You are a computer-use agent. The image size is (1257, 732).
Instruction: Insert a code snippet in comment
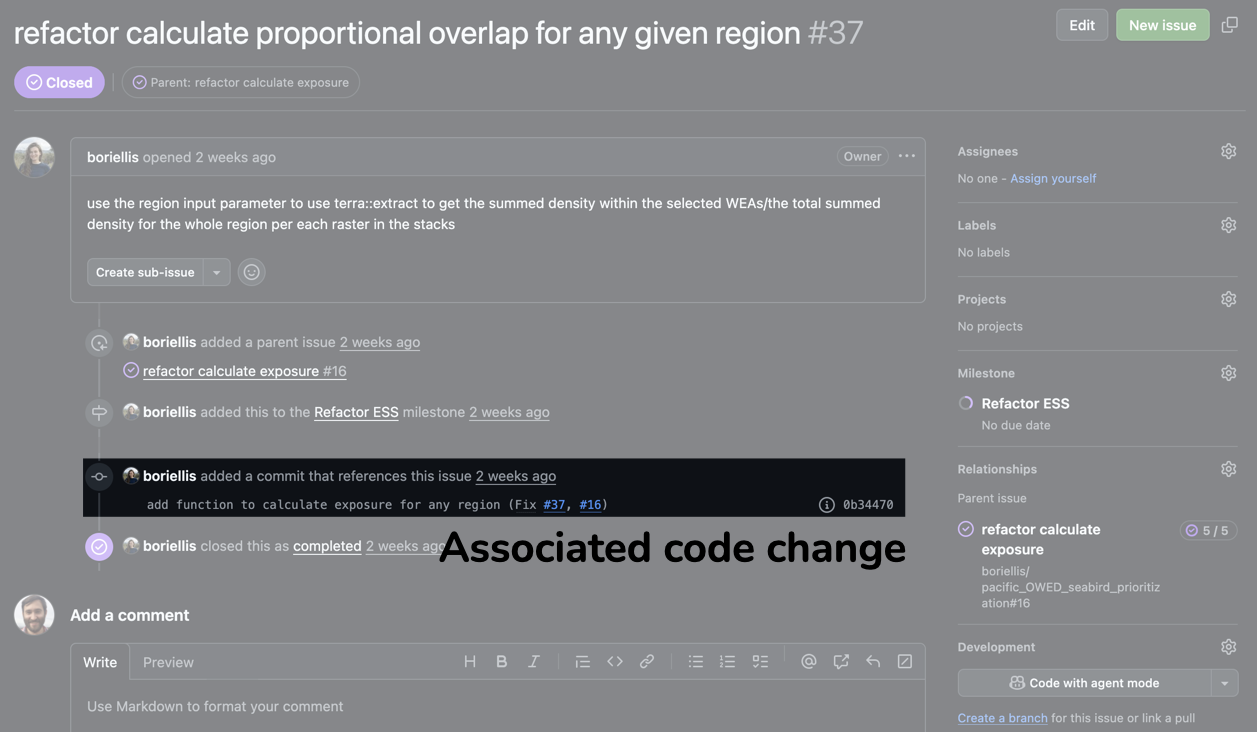coord(615,662)
